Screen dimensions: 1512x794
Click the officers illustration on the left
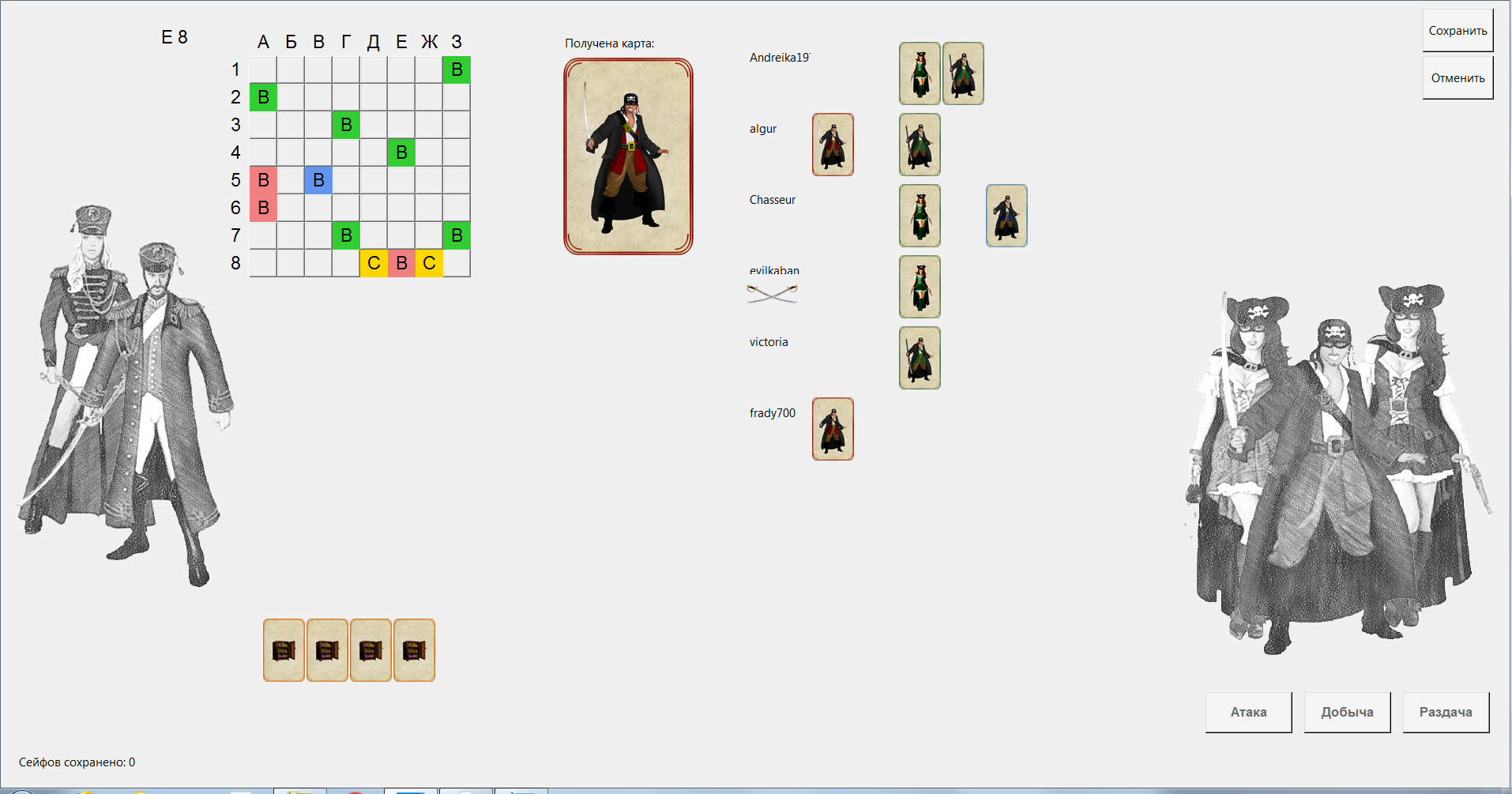[x=125, y=395]
